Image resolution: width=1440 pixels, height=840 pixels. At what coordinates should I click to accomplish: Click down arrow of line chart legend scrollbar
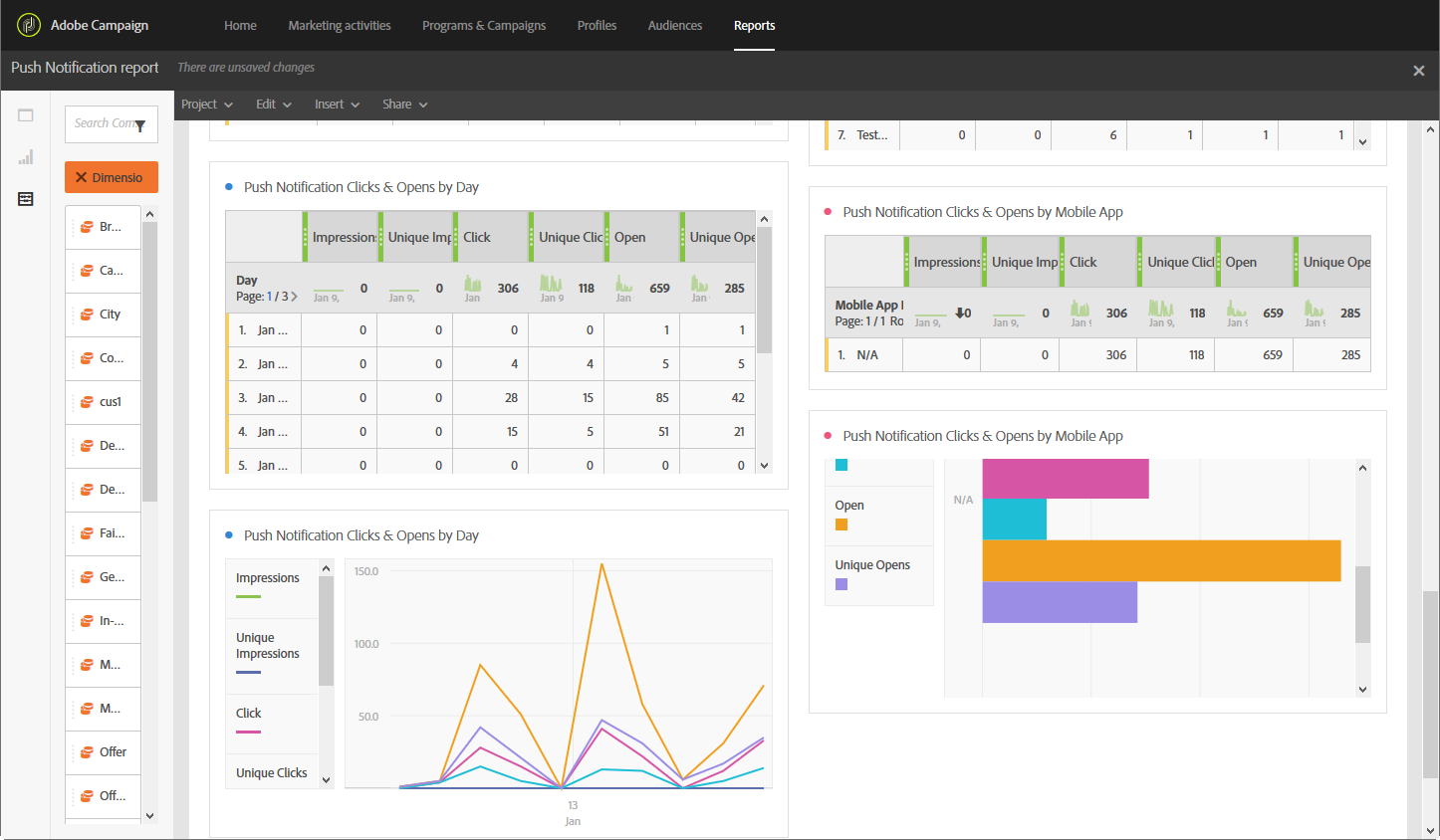[x=326, y=780]
